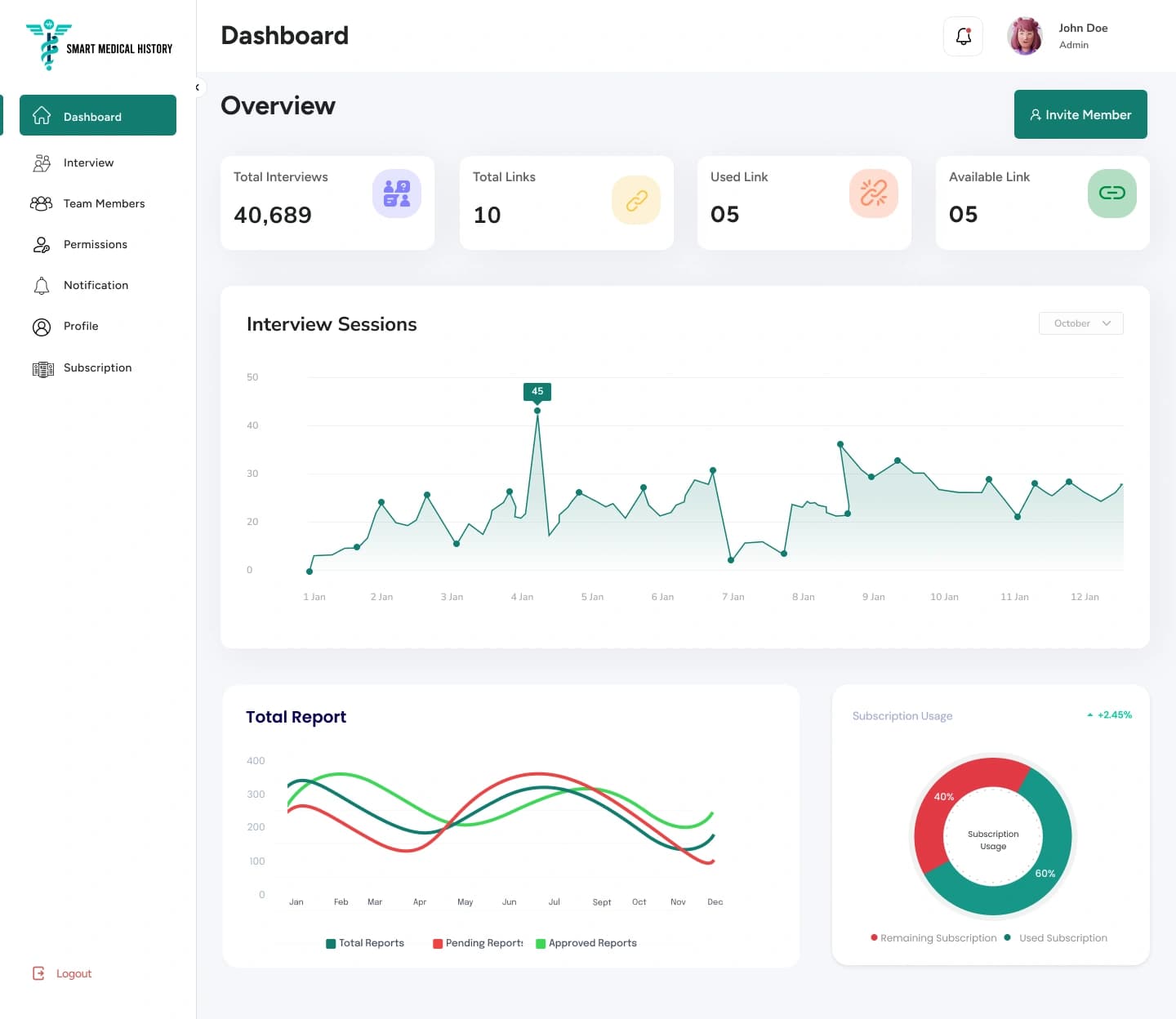Open the Permissions menu item
The height and width of the screenshot is (1019, 1176).
[95, 244]
